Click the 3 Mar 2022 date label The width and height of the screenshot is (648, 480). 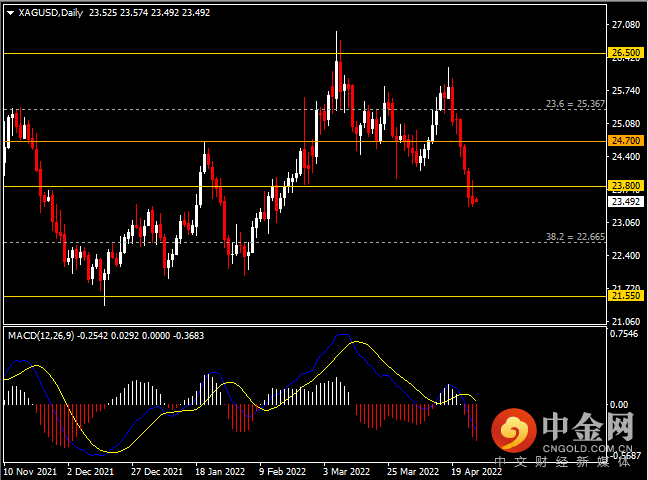[346, 472]
